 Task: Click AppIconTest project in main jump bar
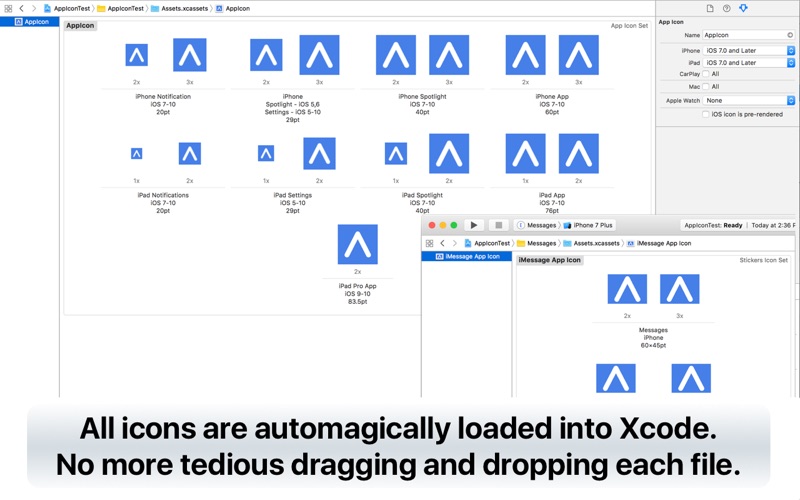(x=67, y=8)
